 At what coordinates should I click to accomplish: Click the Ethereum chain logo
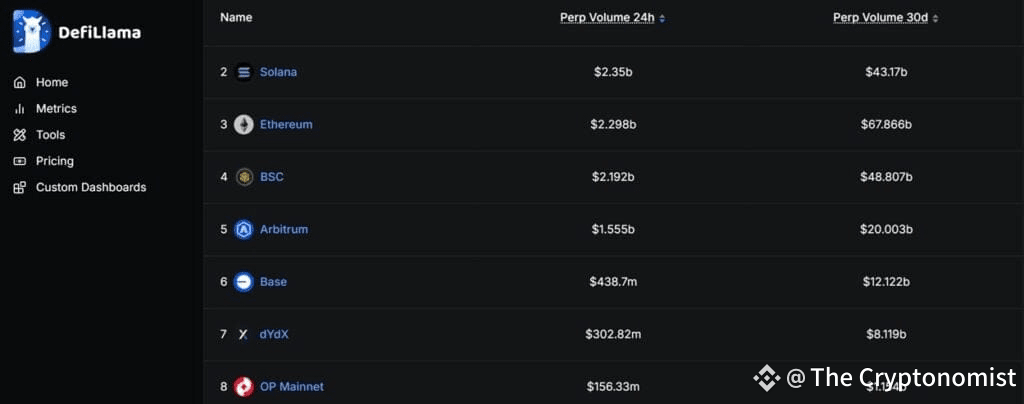pyautogui.click(x=244, y=125)
